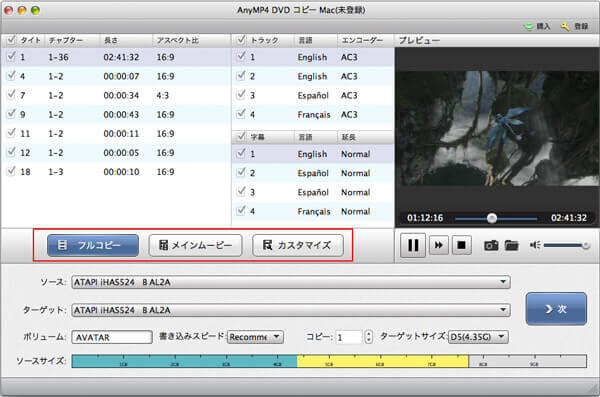
Task: Click the encoder (エンコーダー) column header
Action: pos(362,40)
